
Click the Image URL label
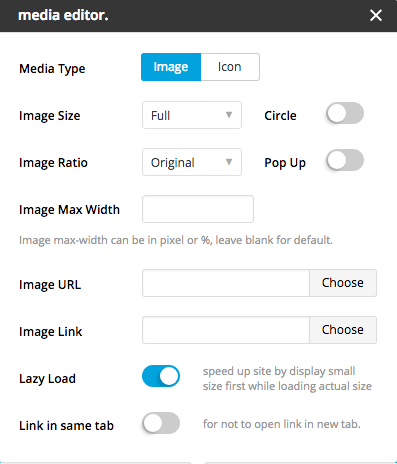pyautogui.click(x=50, y=285)
